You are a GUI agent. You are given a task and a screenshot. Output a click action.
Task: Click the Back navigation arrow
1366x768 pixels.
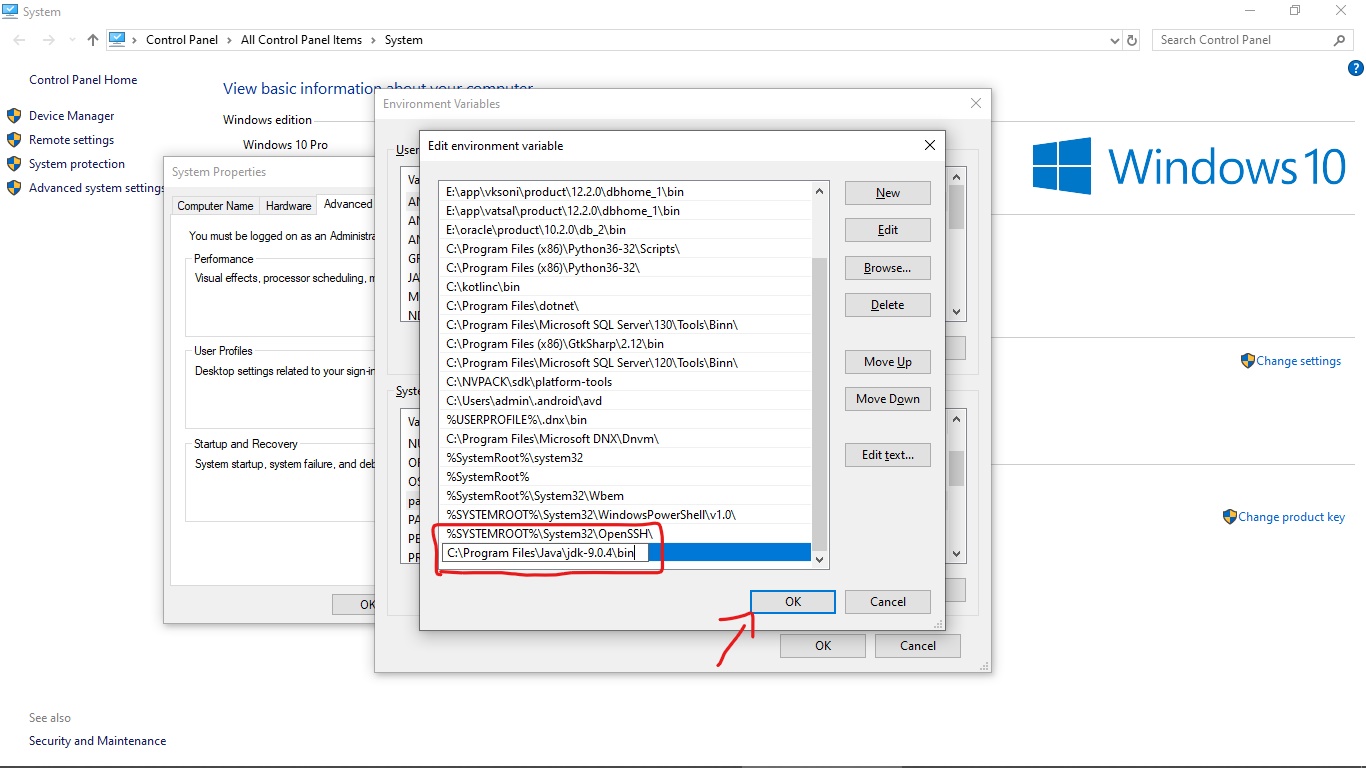(x=20, y=40)
